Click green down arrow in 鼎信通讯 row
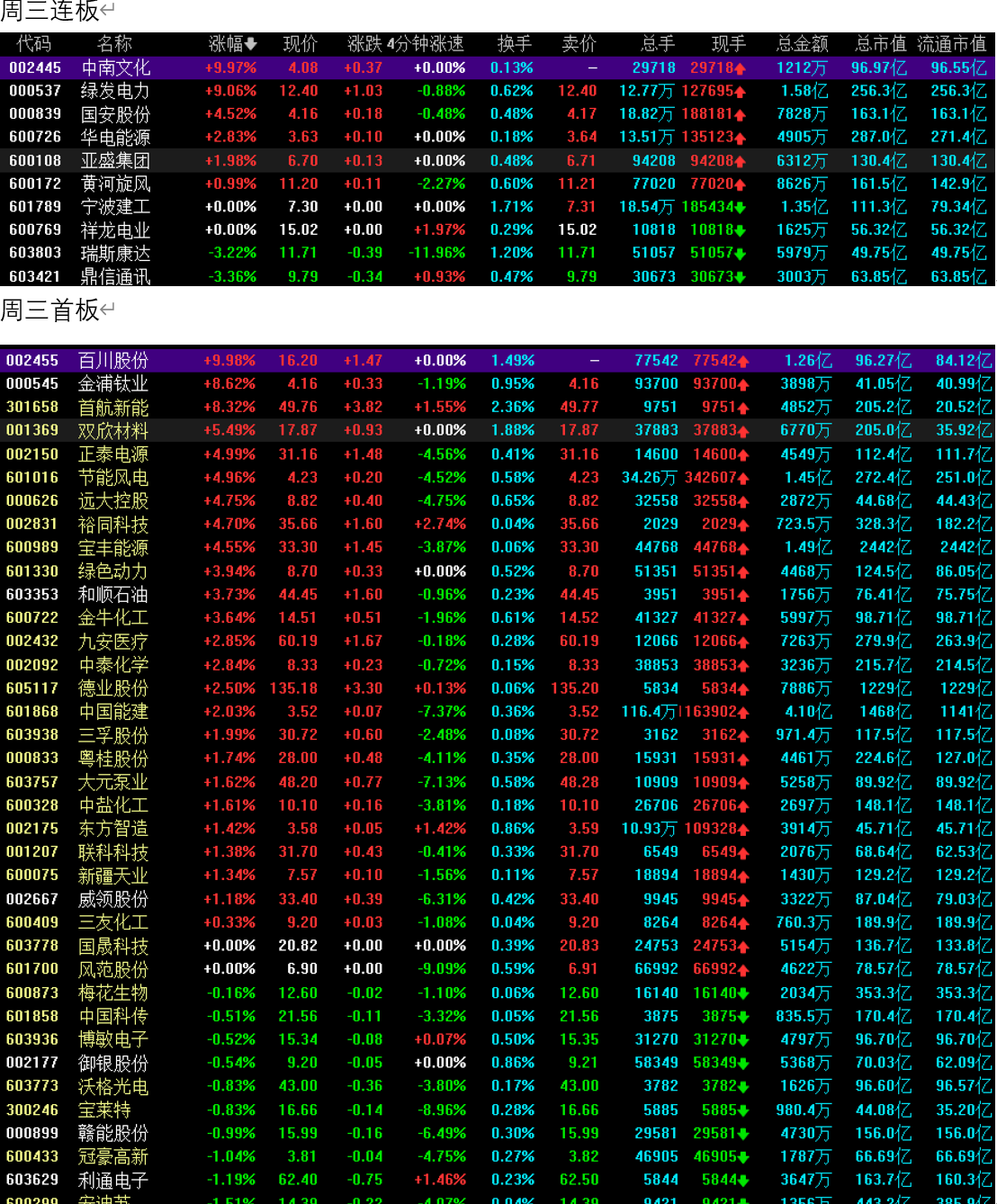This screenshot has height=1204, width=997. click(x=740, y=277)
